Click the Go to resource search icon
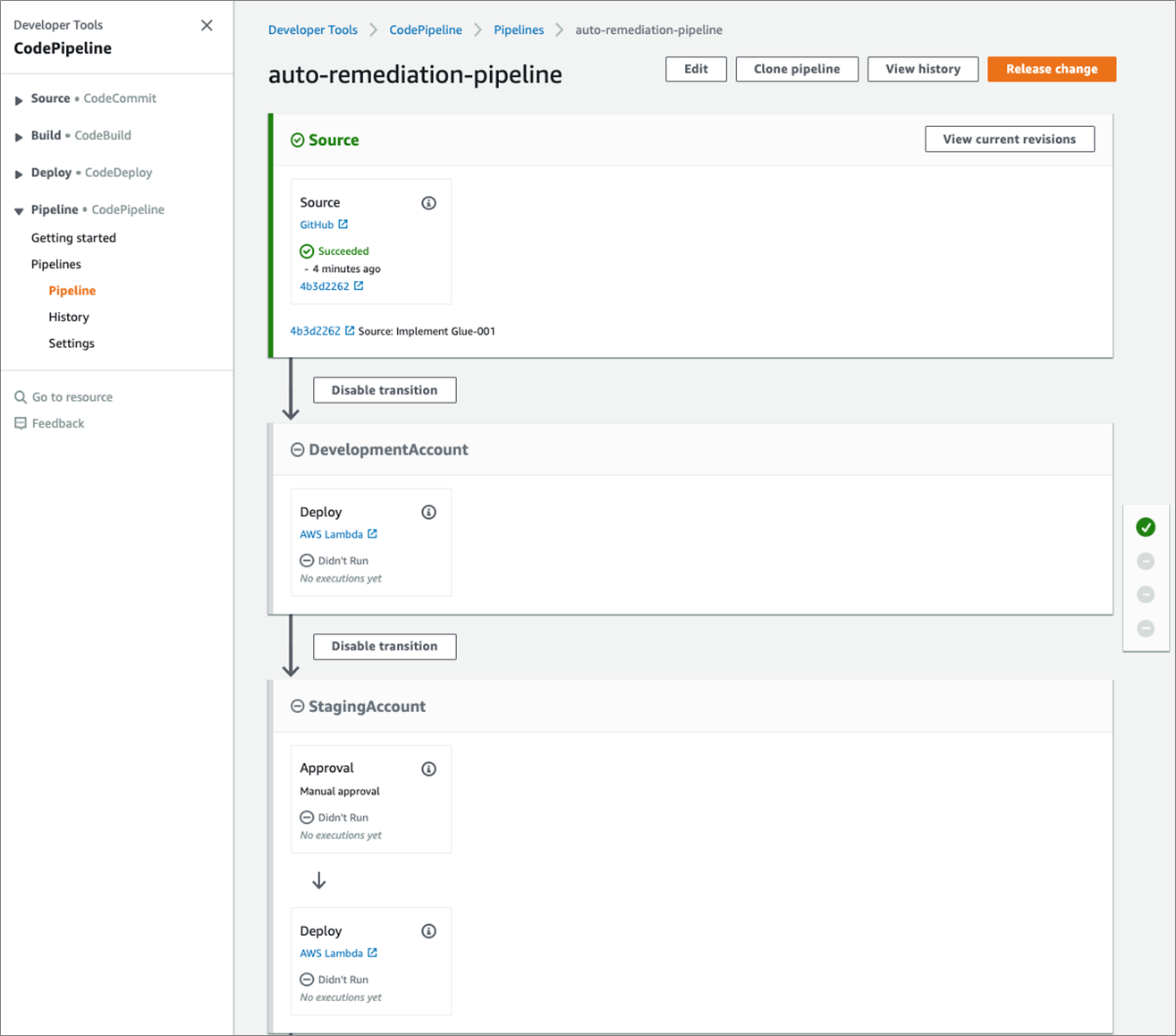The height and width of the screenshot is (1036, 1176). 21,397
